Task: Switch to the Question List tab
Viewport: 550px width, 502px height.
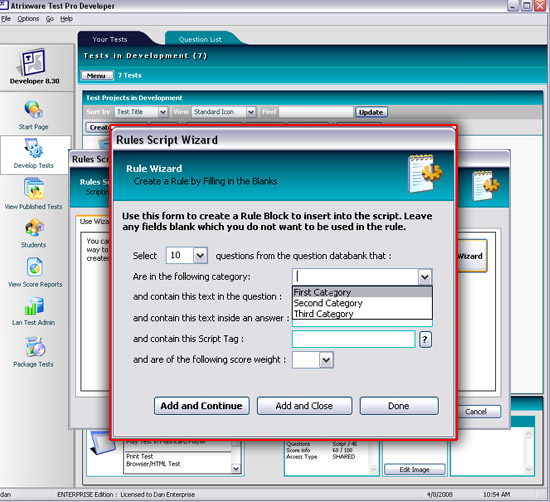Action: (200, 39)
